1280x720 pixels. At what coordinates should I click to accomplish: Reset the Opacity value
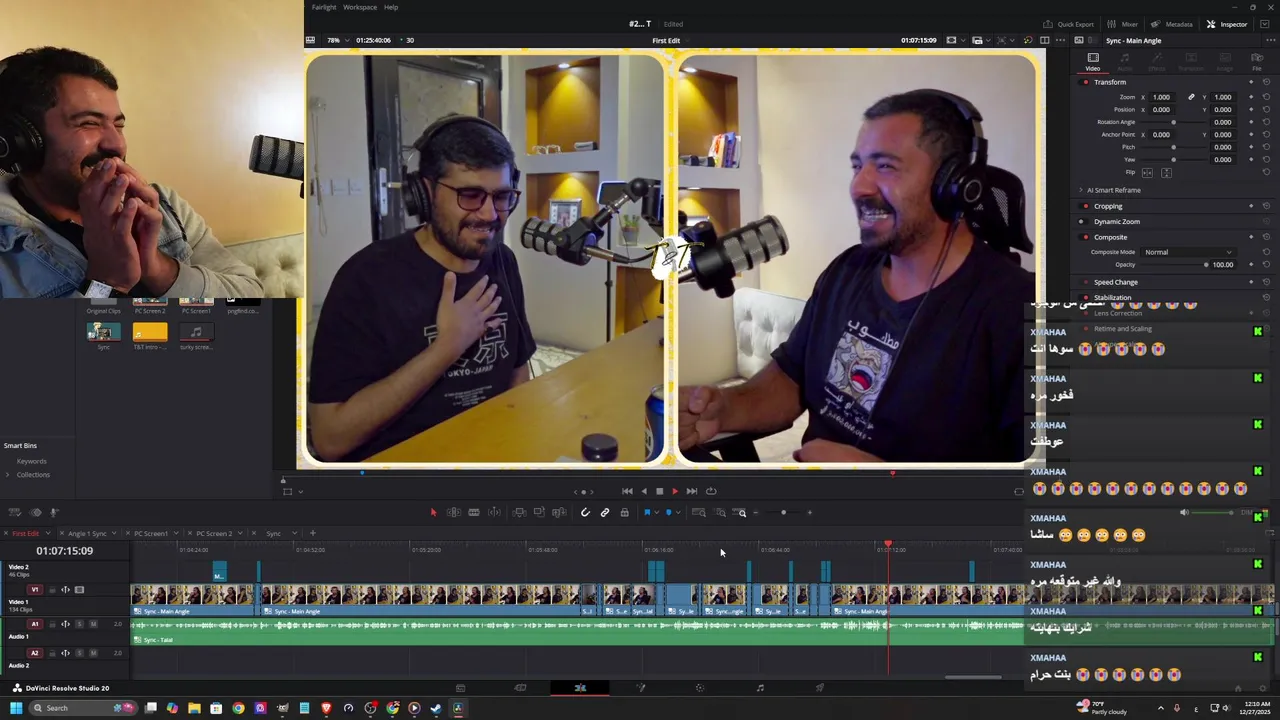point(1267,265)
